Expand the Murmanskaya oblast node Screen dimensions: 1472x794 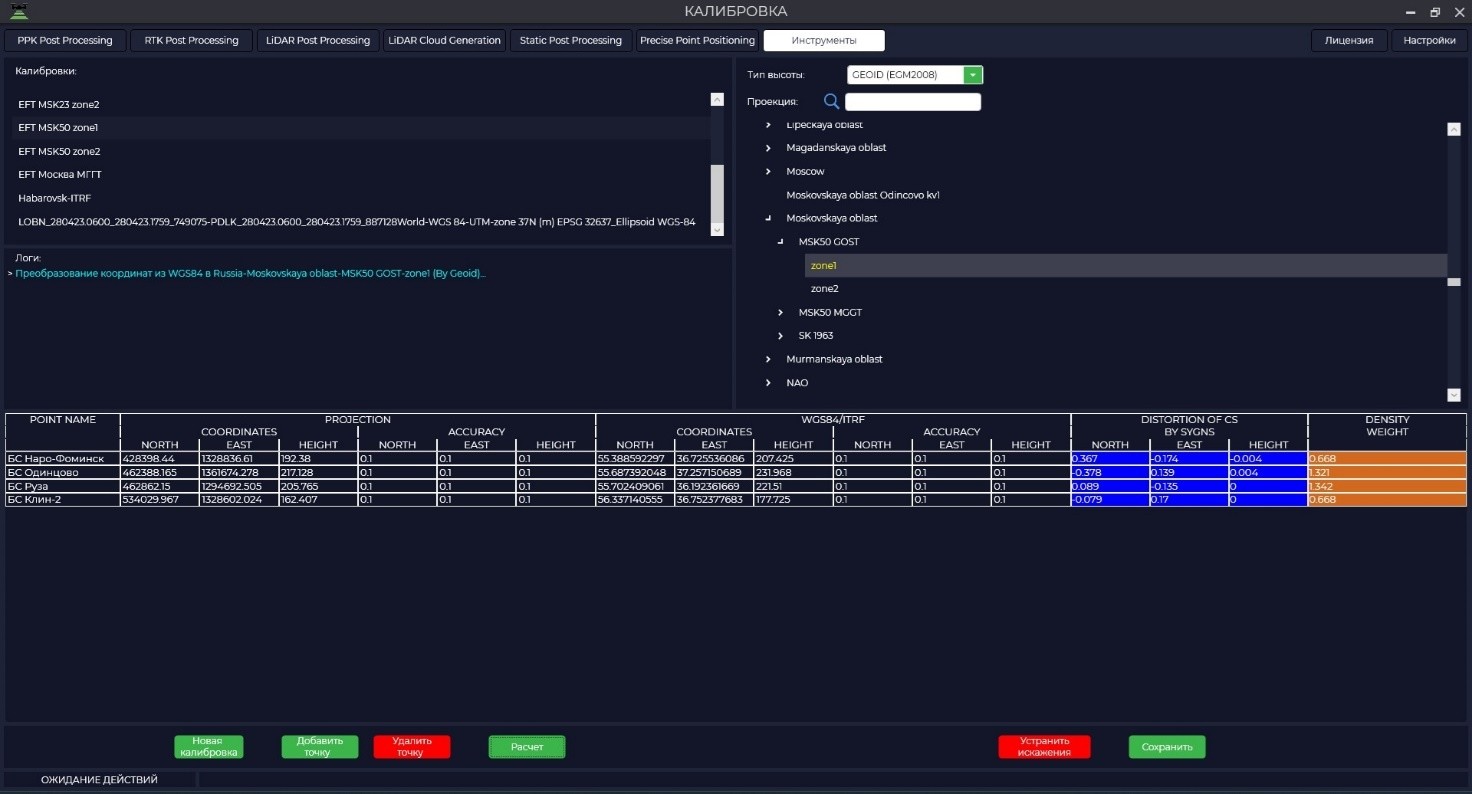pos(768,359)
